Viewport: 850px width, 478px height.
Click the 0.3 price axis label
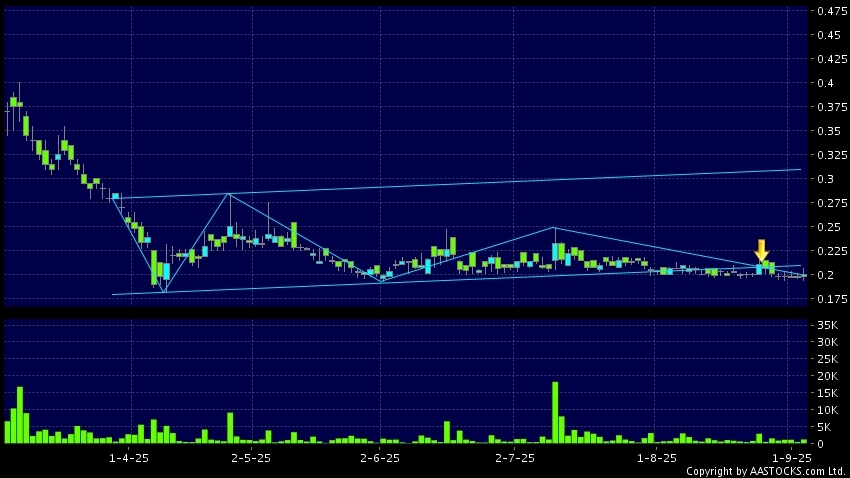[x=826, y=179]
